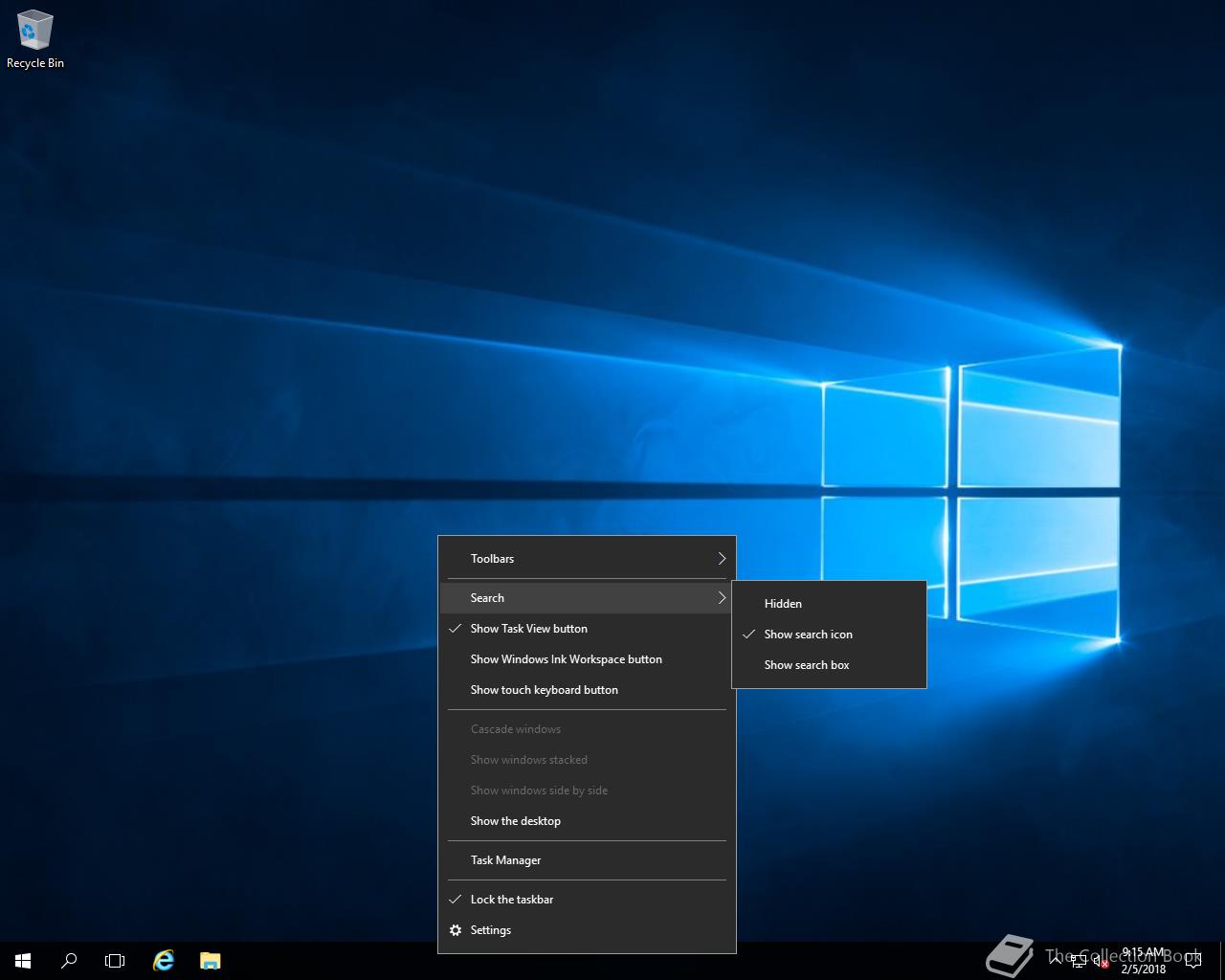Image resolution: width=1225 pixels, height=980 pixels.
Task: Expand the Toolbars submenu
Action: coord(587,559)
